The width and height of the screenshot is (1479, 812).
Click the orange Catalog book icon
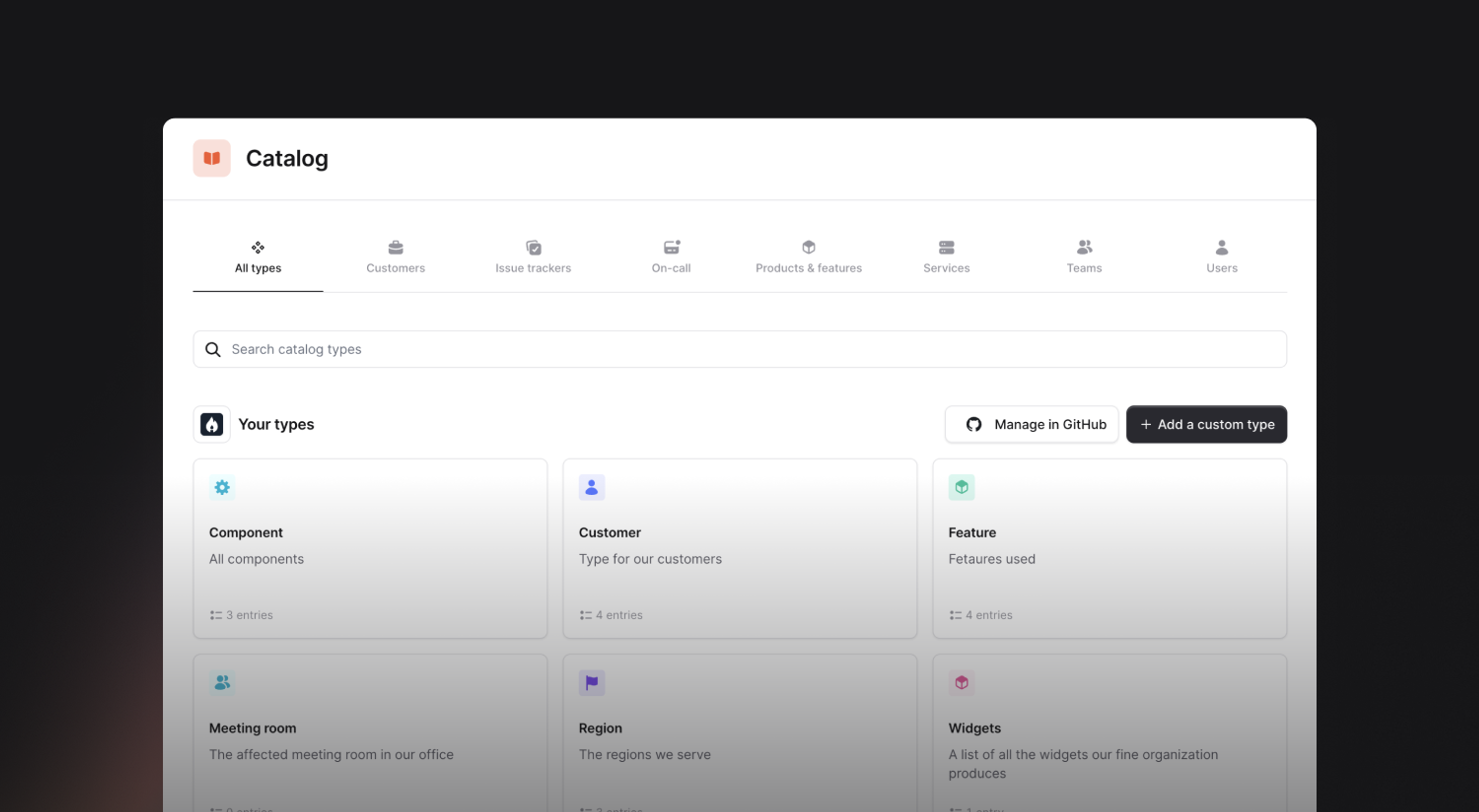[211, 158]
